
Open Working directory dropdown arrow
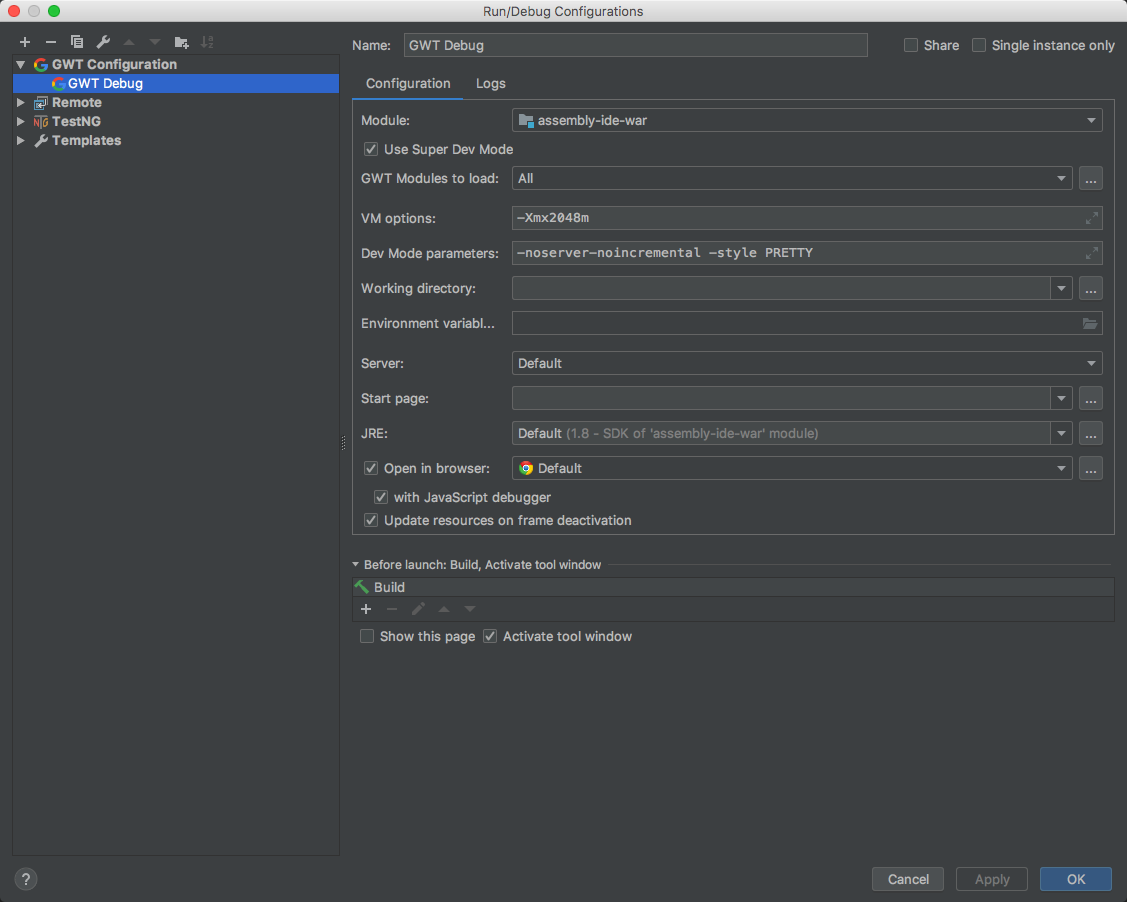pos(1061,288)
